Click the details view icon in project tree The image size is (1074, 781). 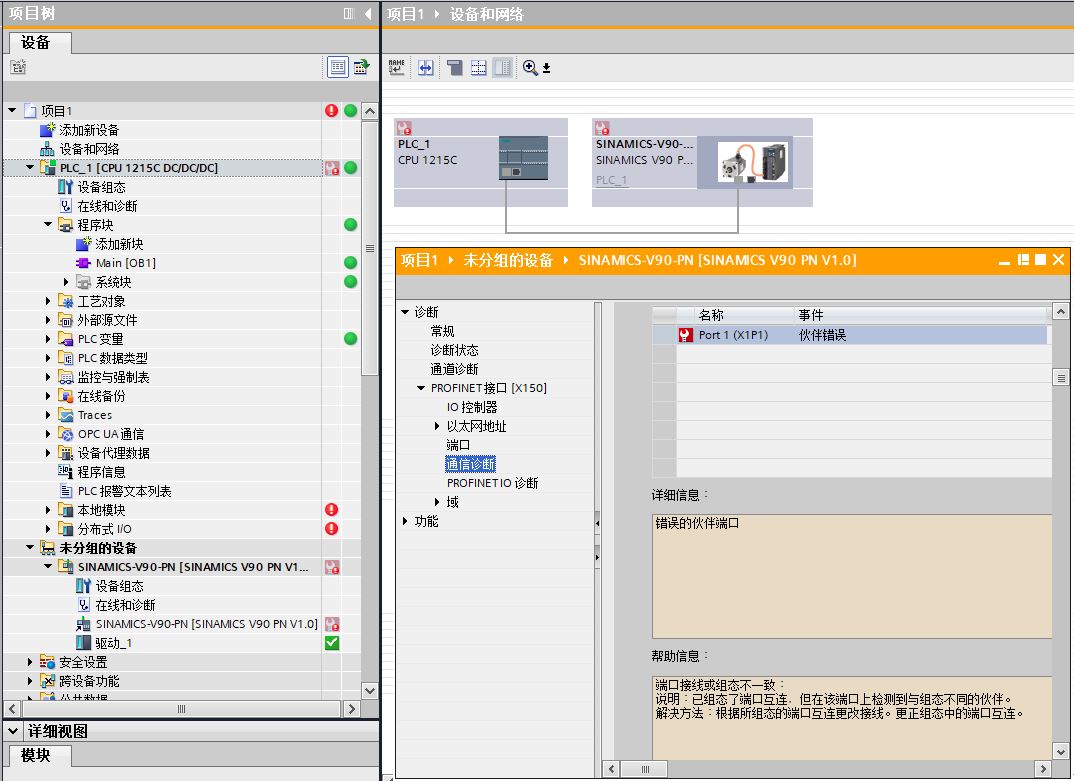[338, 67]
